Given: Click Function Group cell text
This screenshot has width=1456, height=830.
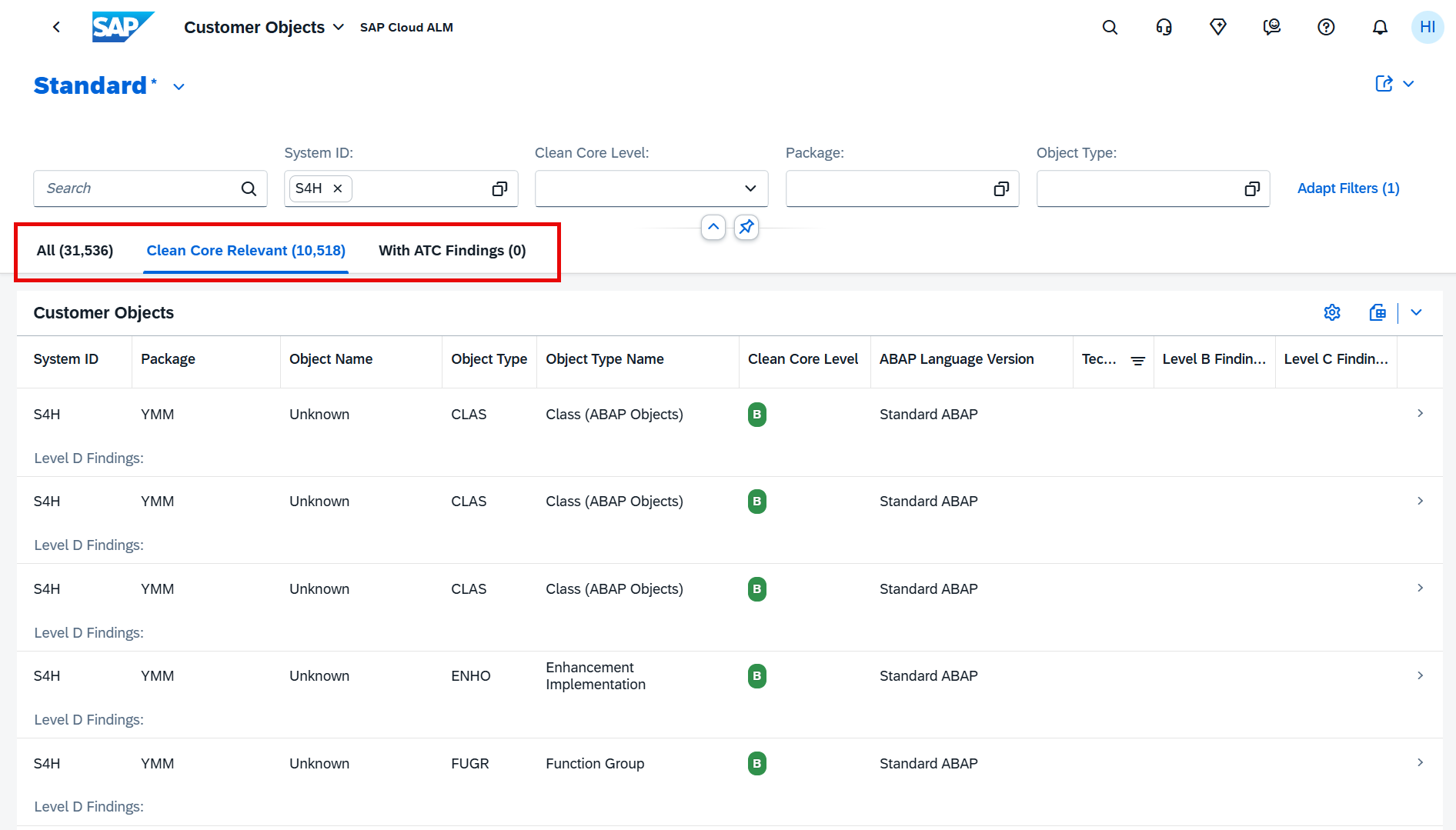Looking at the screenshot, I should tap(595, 763).
